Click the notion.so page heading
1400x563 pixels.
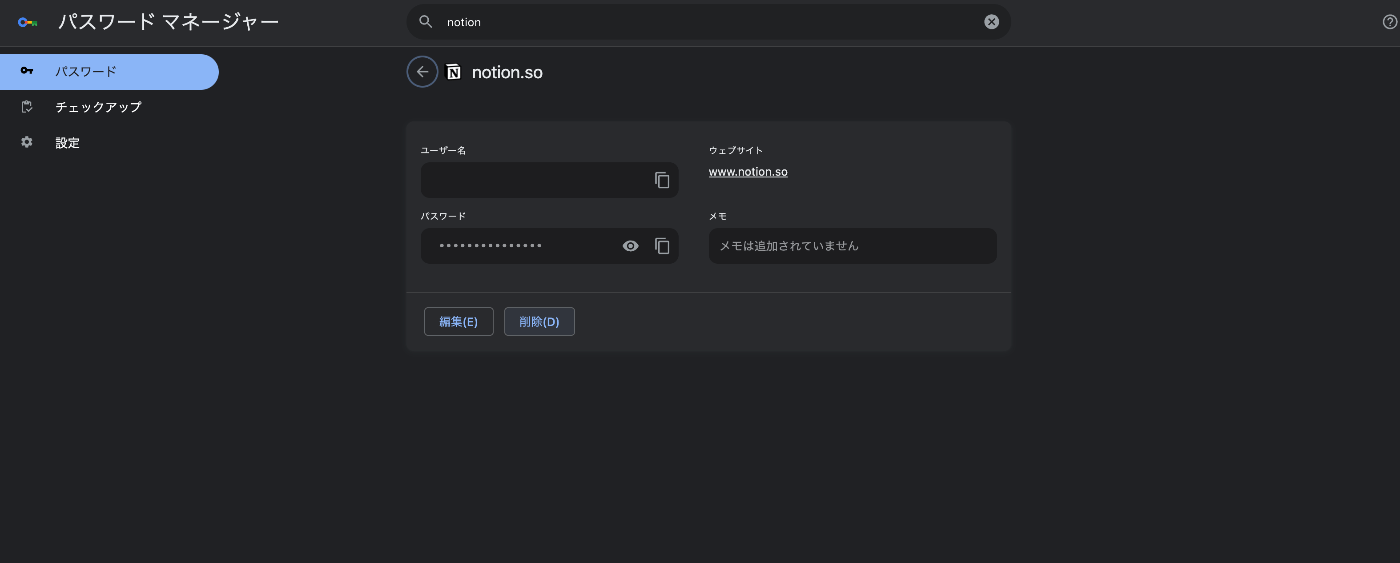(507, 73)
